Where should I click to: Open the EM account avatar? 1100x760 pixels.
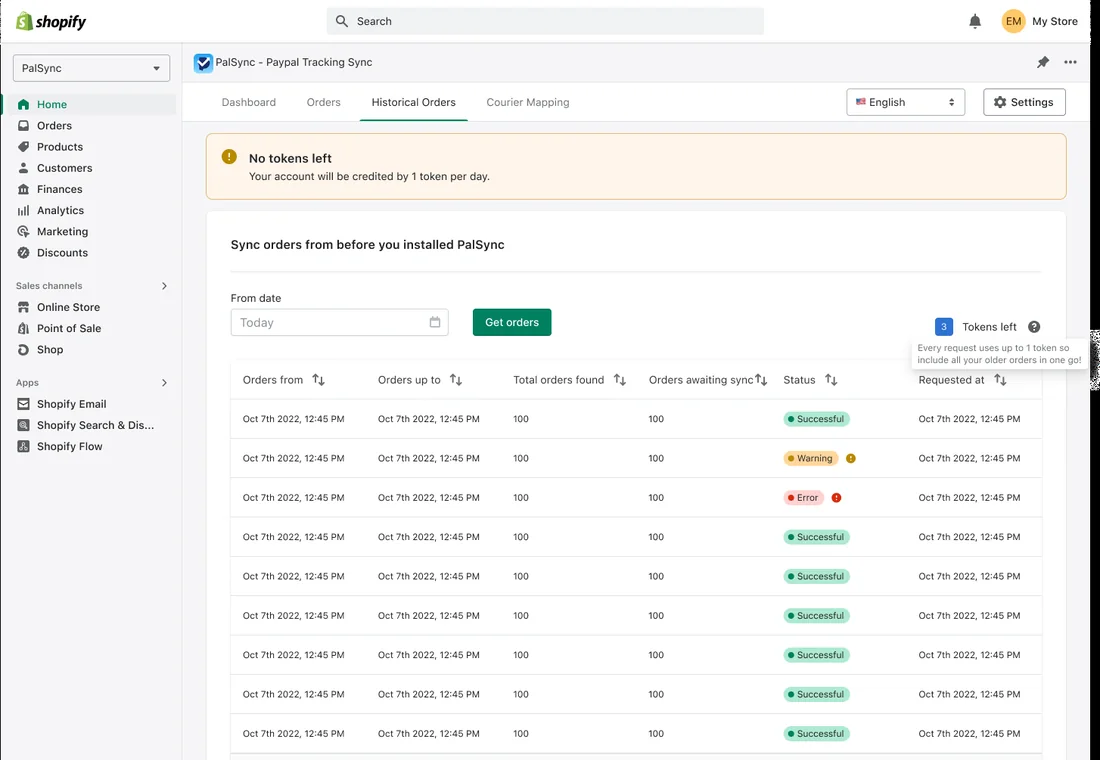1013,21
